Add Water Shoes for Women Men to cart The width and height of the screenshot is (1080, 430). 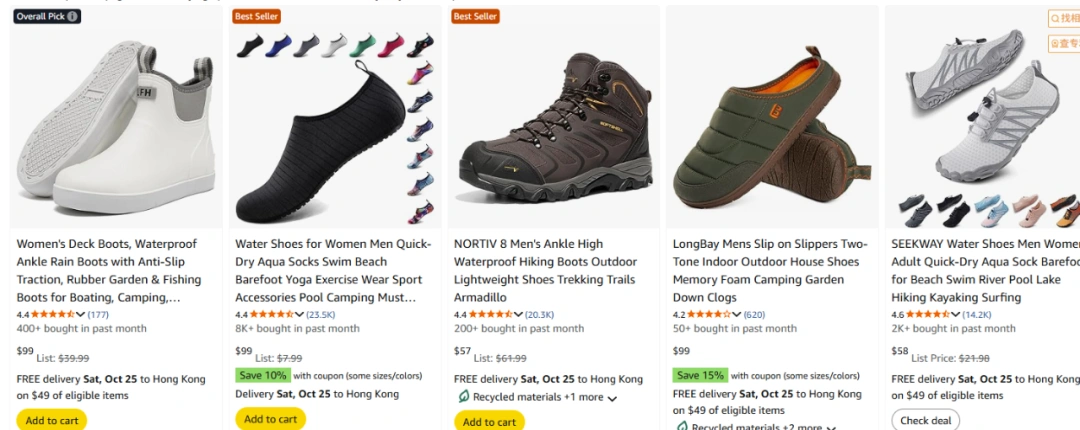coord(270,419)
